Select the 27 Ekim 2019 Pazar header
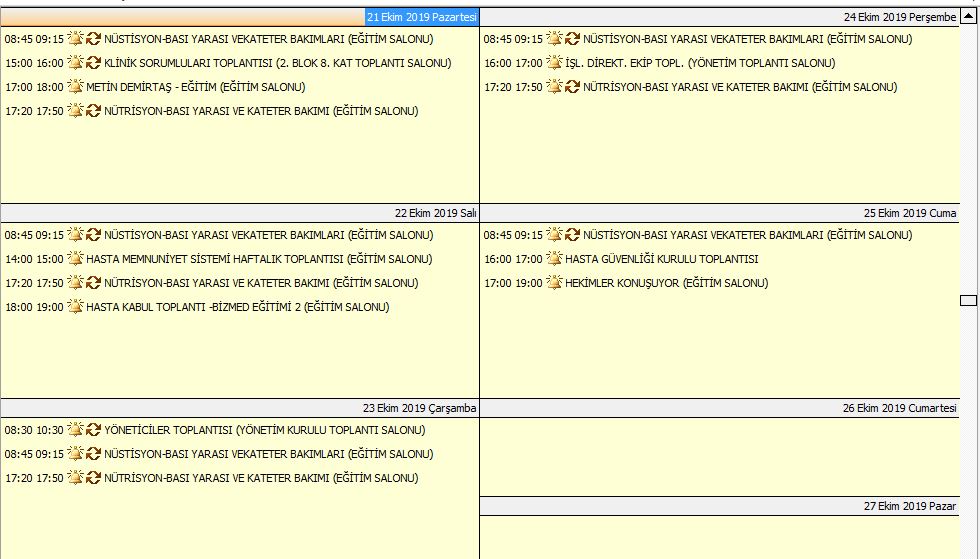Screen dimensions: 980x559 [x=909, y=506]
